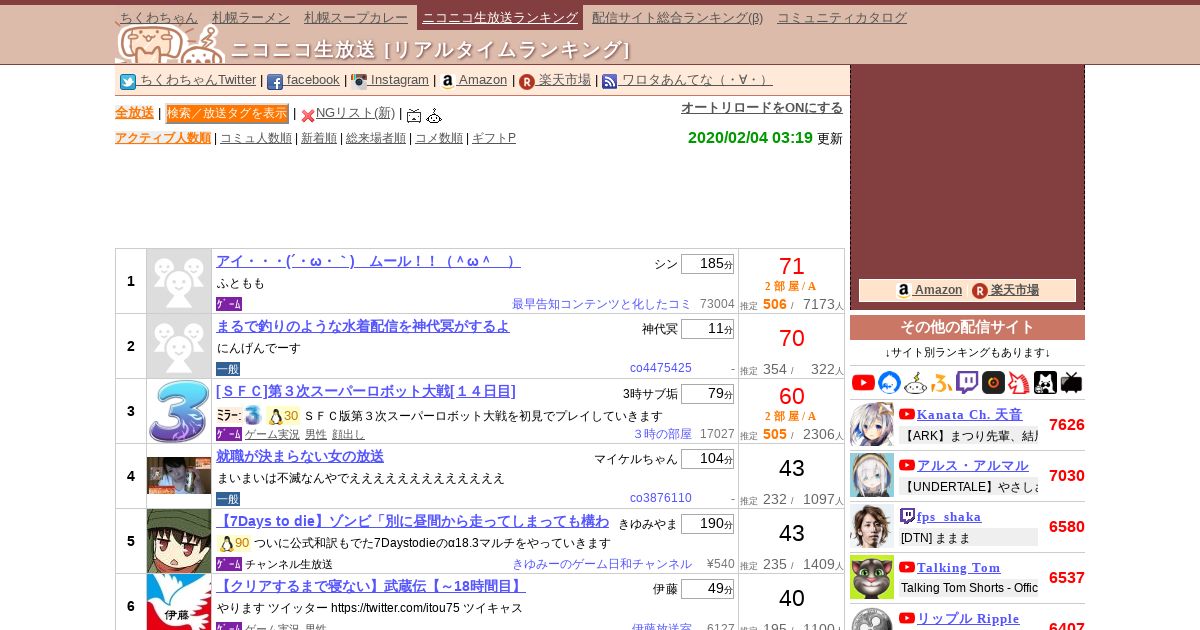Open fps_shaka streamer avatar thumbnail
The height and width of the screenshot is (630, 1200).
(872, 526)
